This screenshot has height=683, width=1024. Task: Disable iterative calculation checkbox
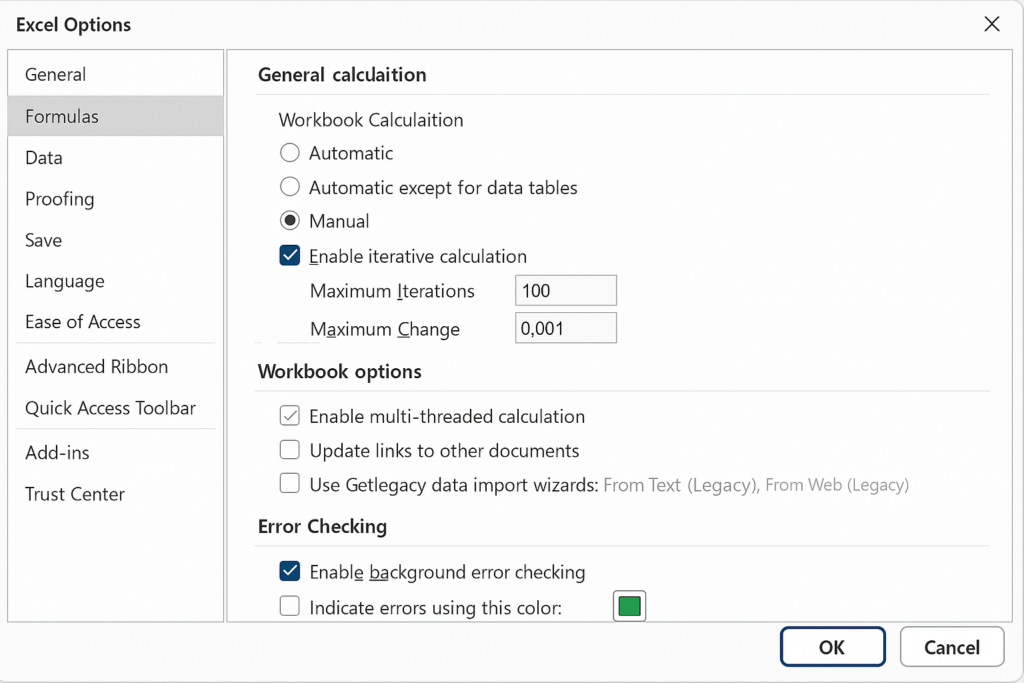290,256
